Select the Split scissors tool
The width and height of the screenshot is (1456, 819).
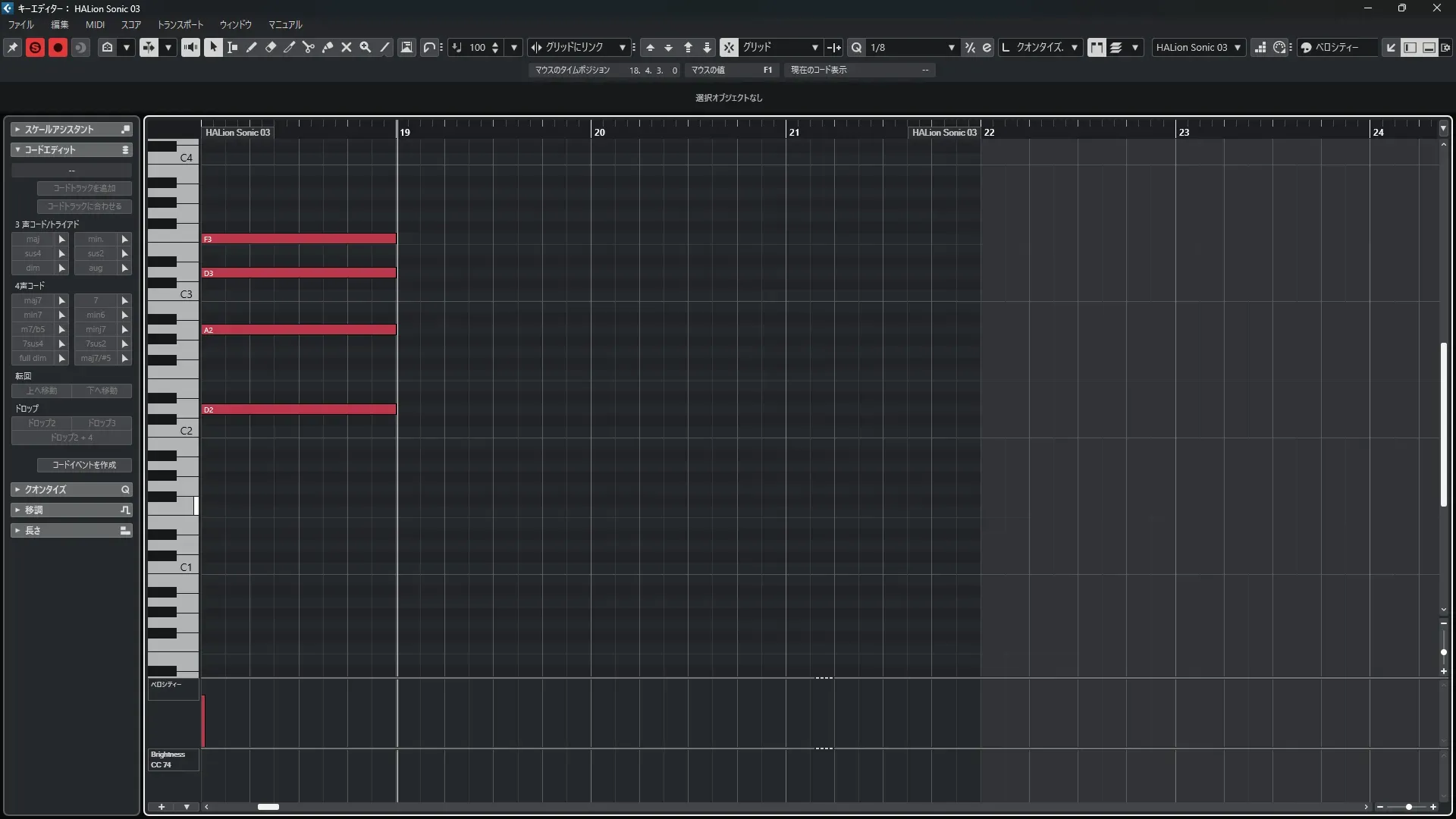(309, 47)
